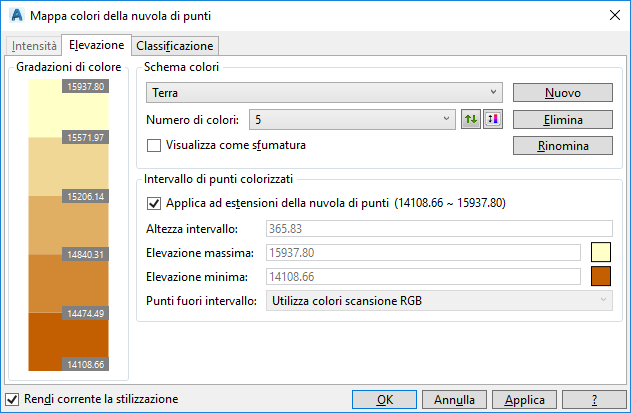Click the 'Elevazione massima' value field
631x413 pixels.
click(423, 252)
